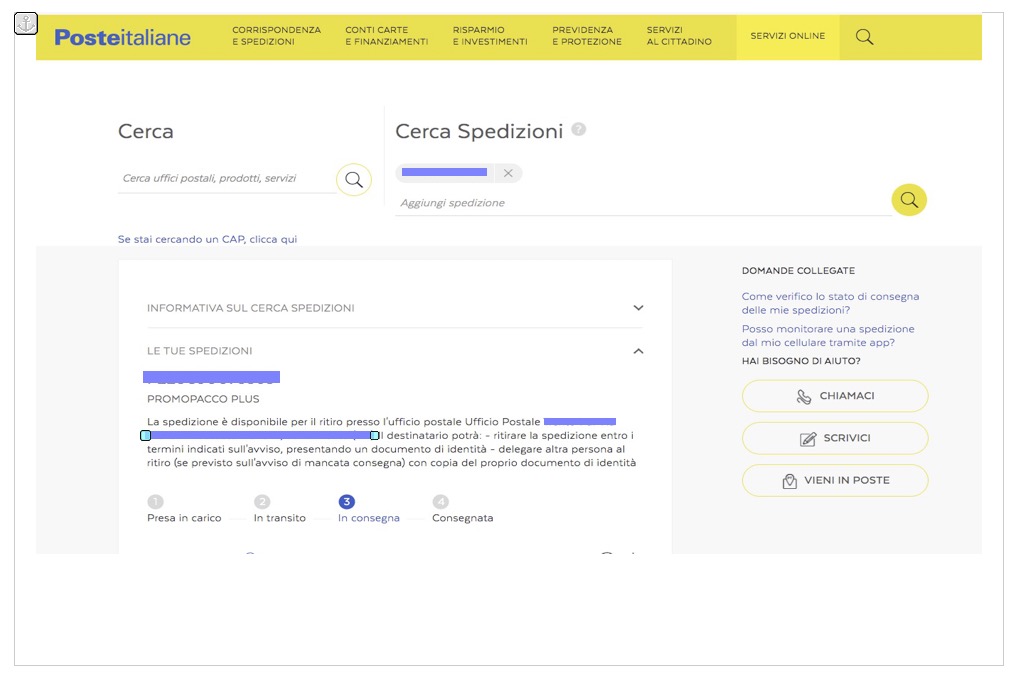Click the HAI BISOGNO DI AIUTO? heading

point(801,361)
